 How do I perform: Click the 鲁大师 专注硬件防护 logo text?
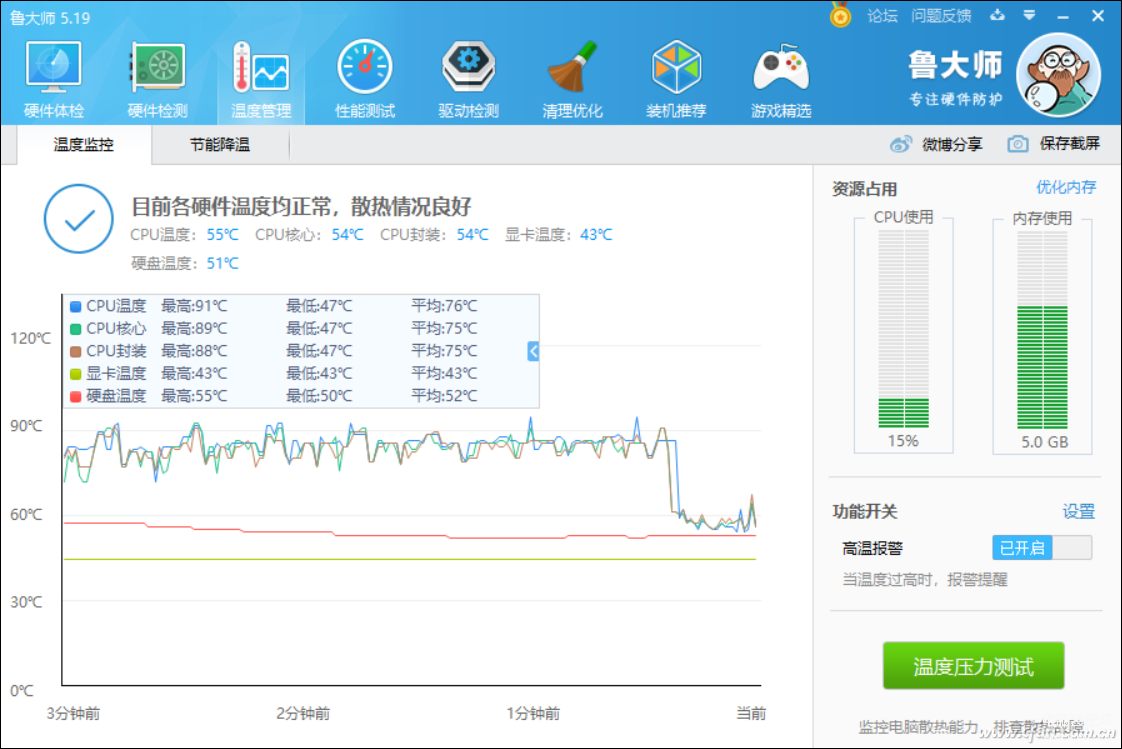955,79
